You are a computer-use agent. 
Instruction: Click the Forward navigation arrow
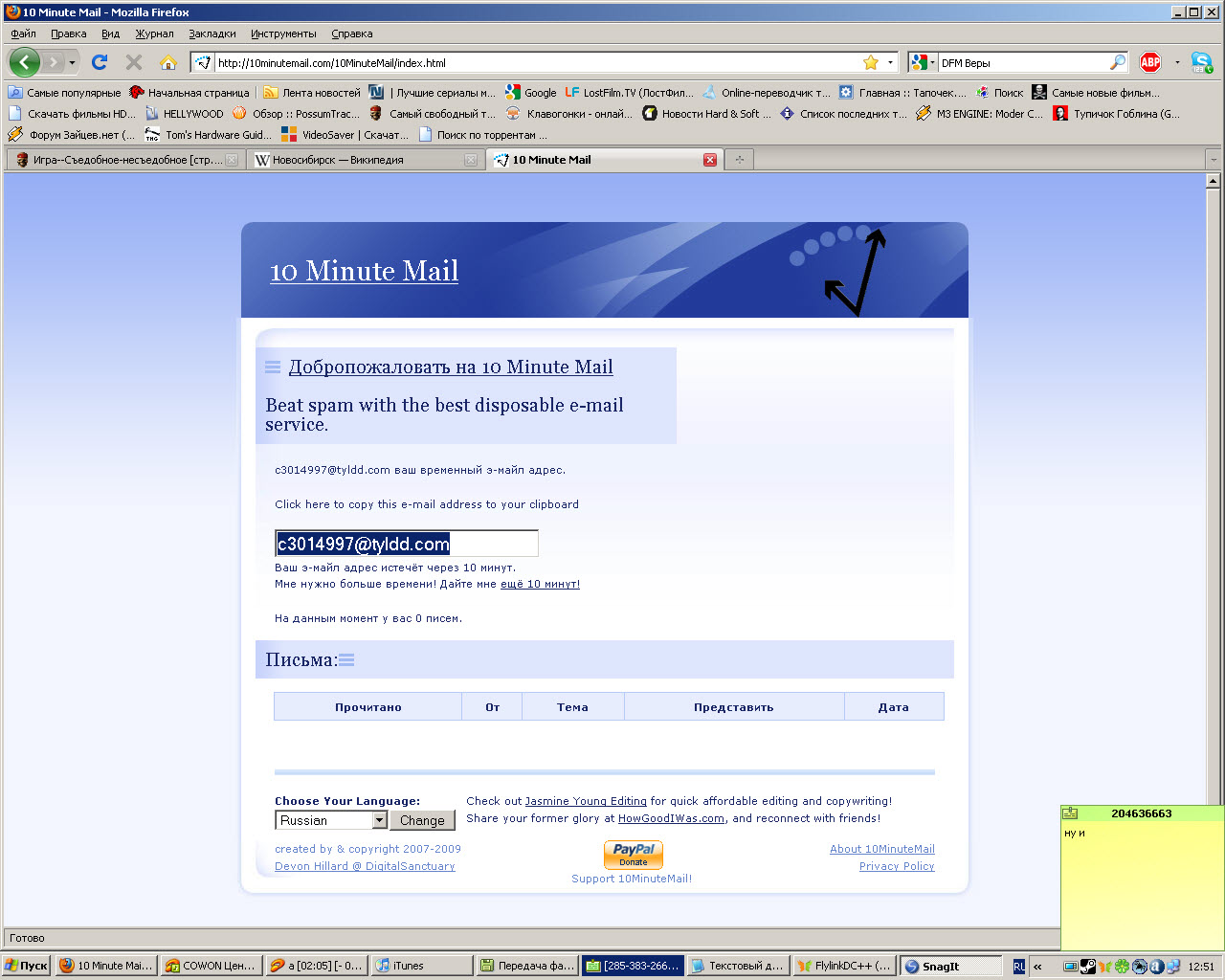tap(54, 62)
